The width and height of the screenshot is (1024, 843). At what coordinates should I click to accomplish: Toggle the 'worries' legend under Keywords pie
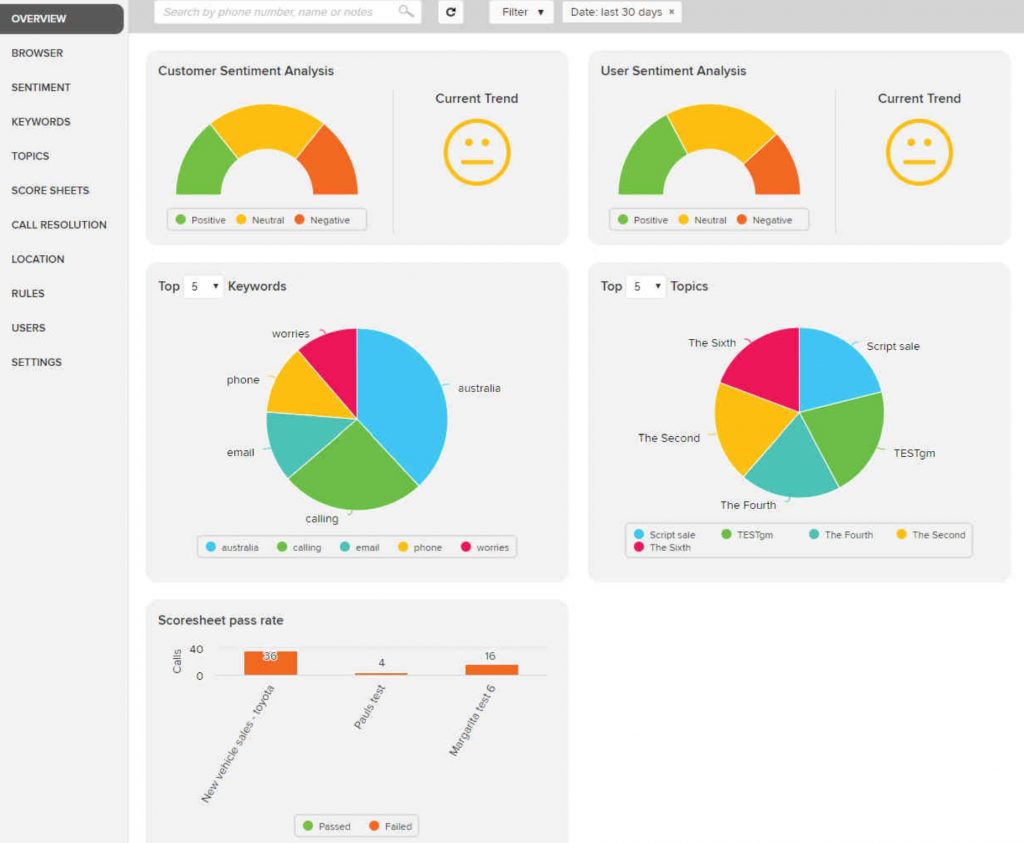[485, 547]
